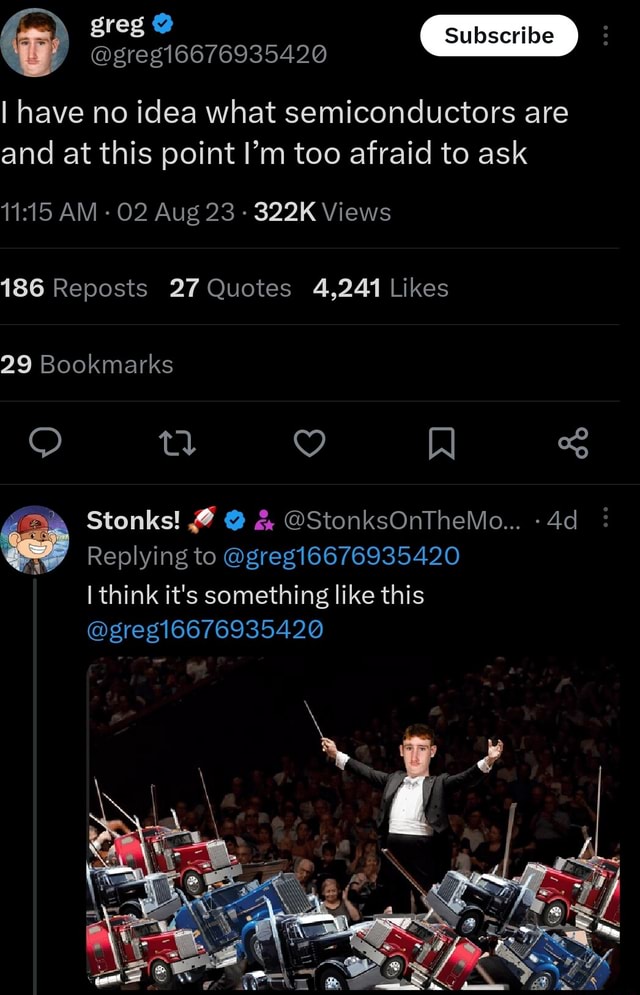Open the conductor and trucks image
The height and width of the screenshot is (995, 640).
[353, 822]
